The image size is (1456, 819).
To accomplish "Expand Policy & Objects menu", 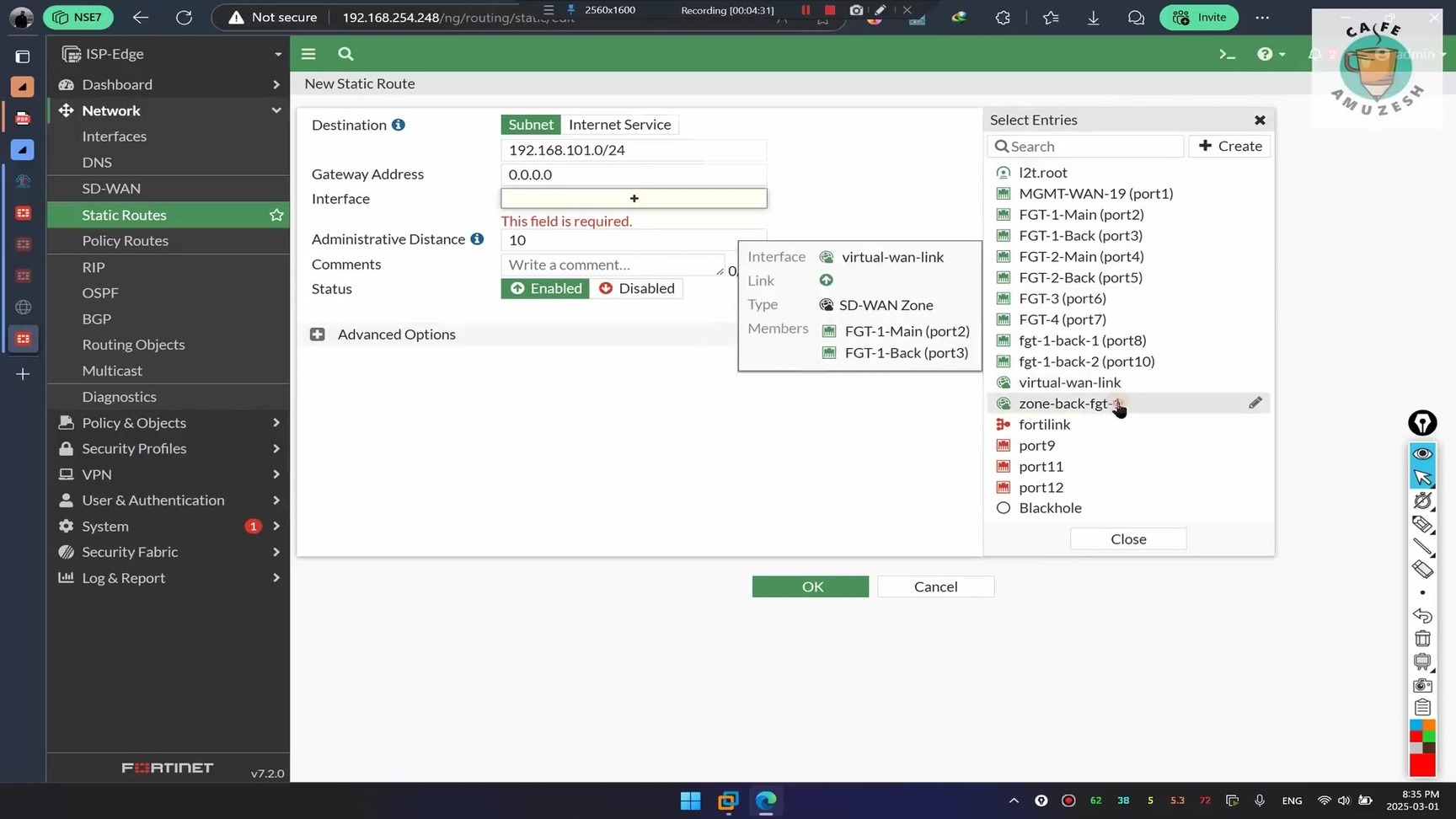I will pyautogui.click(x=169, y=423).
